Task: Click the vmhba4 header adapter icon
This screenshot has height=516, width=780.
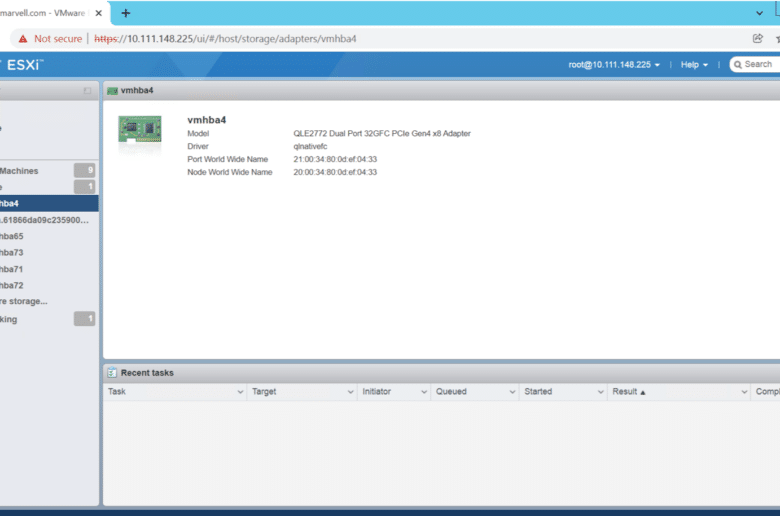Action: tap(112, 91)
